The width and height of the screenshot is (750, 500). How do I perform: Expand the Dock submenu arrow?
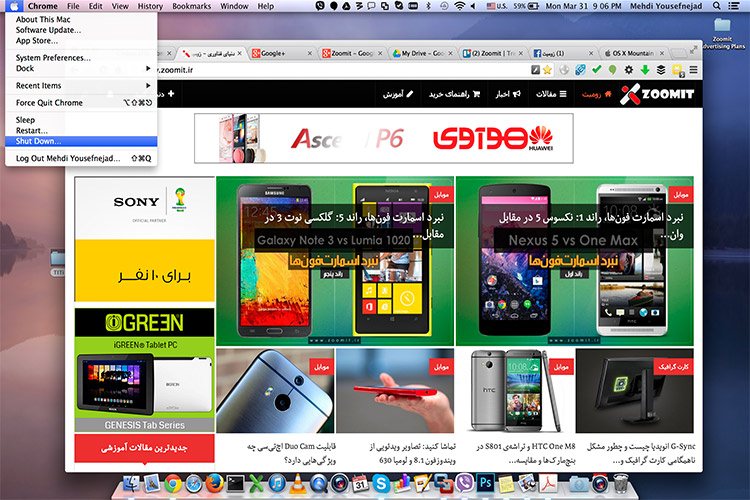click(x=148, y=68)
